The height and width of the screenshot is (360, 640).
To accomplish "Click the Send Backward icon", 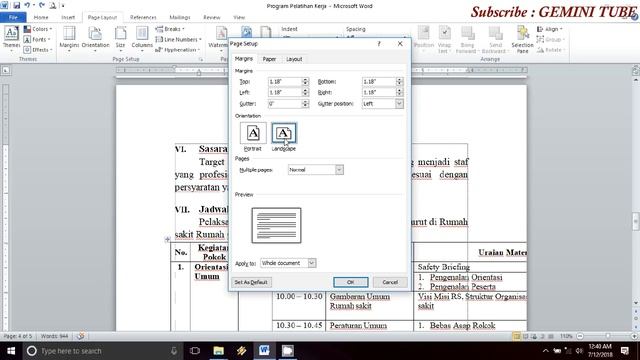I will pyautogui.click(x=495, y=39).
